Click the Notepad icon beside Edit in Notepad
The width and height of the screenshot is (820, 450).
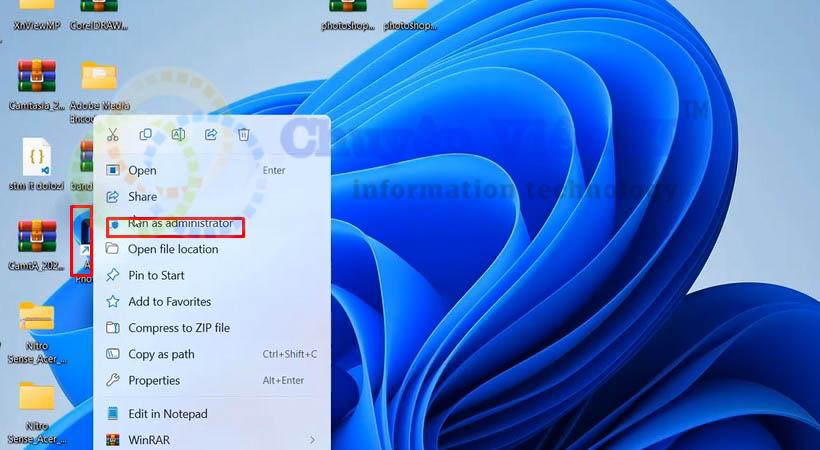(112, 414)
